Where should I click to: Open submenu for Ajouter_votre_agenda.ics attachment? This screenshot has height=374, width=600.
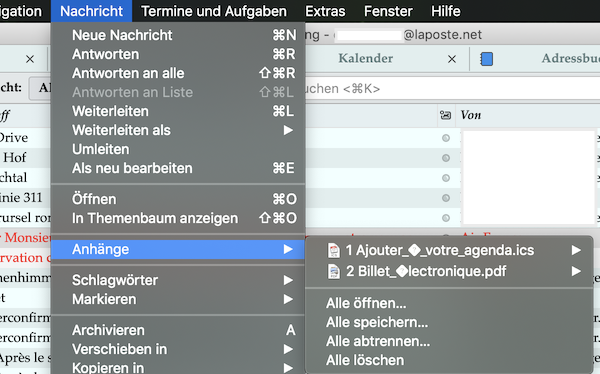coord(449,250)
